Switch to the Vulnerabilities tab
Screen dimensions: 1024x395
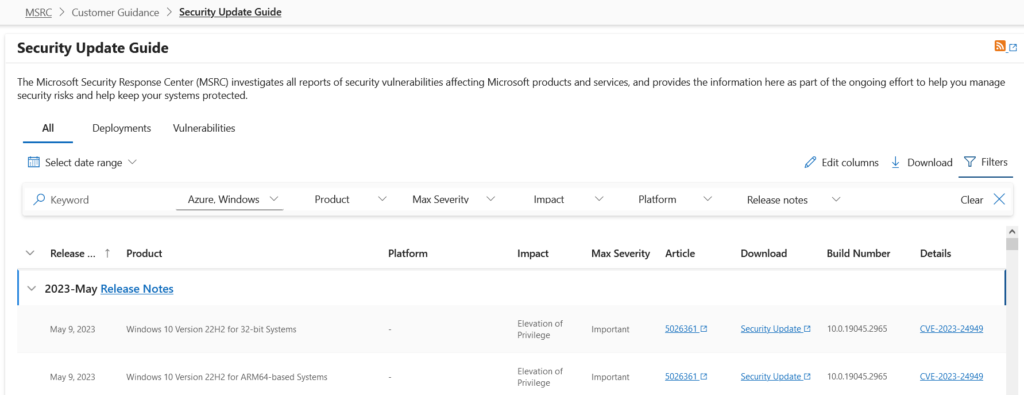point(204,129)
